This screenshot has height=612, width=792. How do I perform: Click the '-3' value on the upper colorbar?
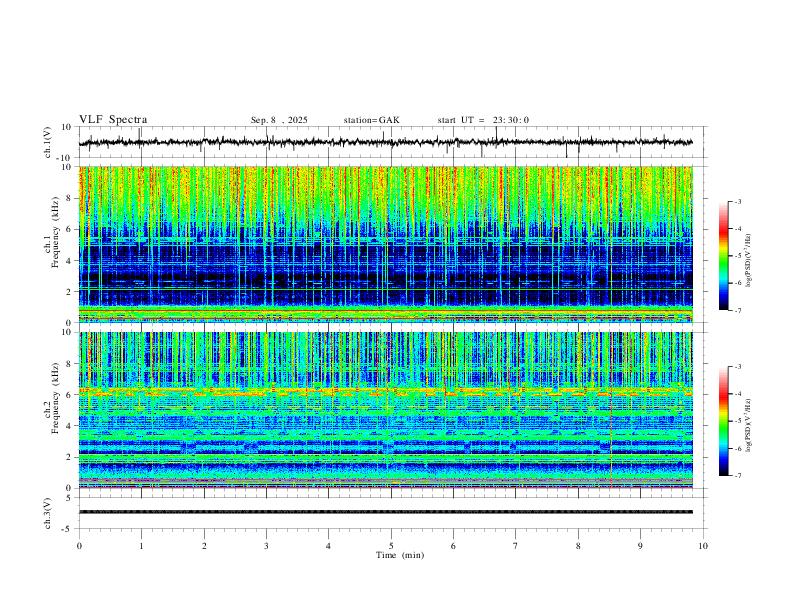click(x=738, y=201)
